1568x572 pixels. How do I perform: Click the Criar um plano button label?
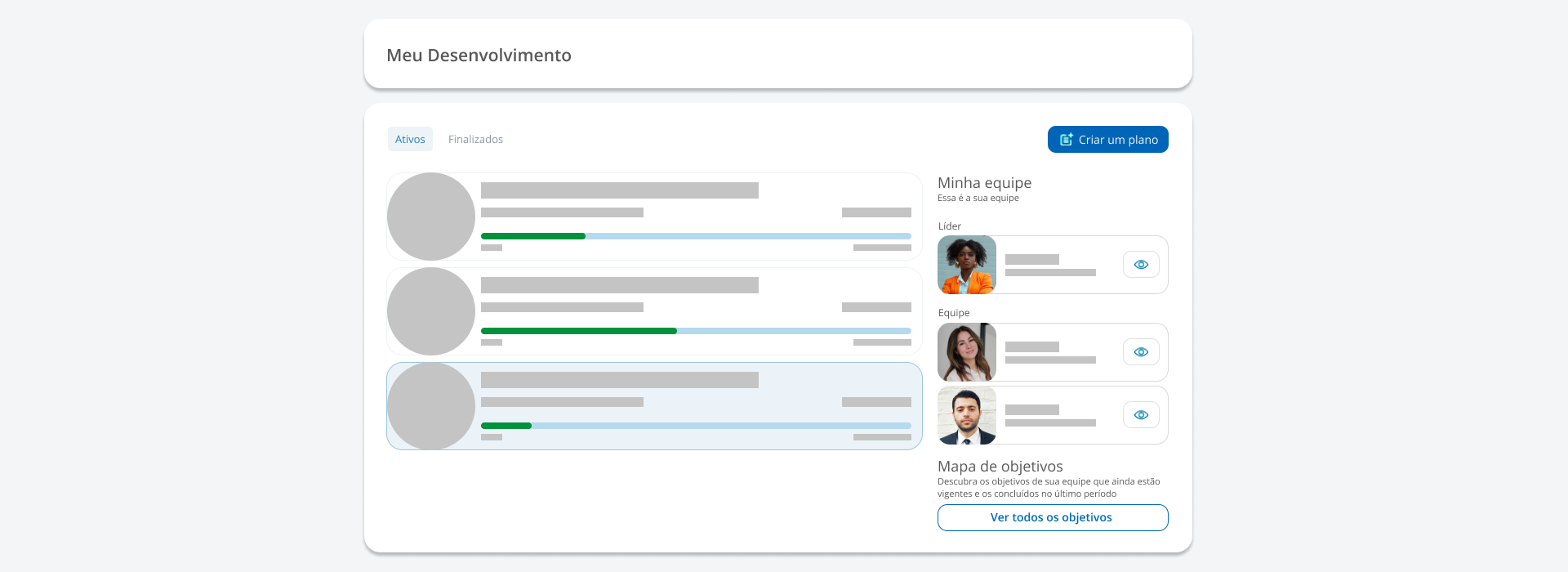coord(1118,140)
